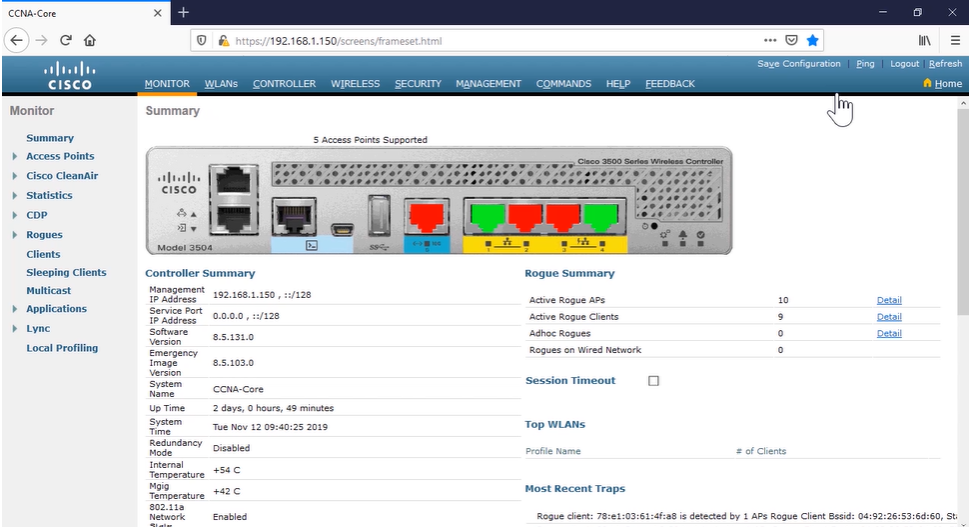Click the Refresh link in header
This screenshot has height=527, width=970.
coord(945,64)
